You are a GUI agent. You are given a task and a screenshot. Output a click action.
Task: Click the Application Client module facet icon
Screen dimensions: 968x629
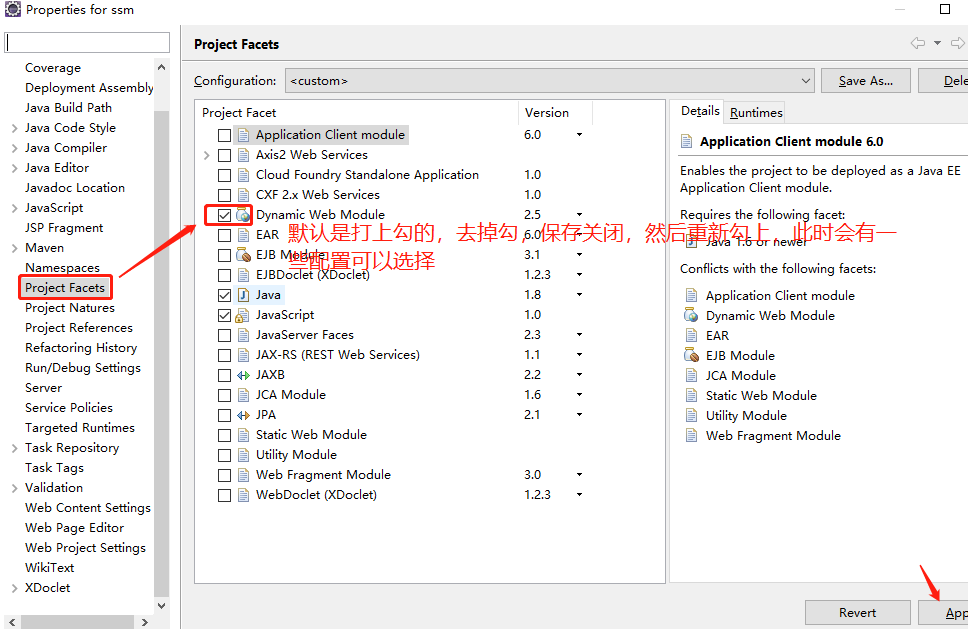click(x=243, y=135)
